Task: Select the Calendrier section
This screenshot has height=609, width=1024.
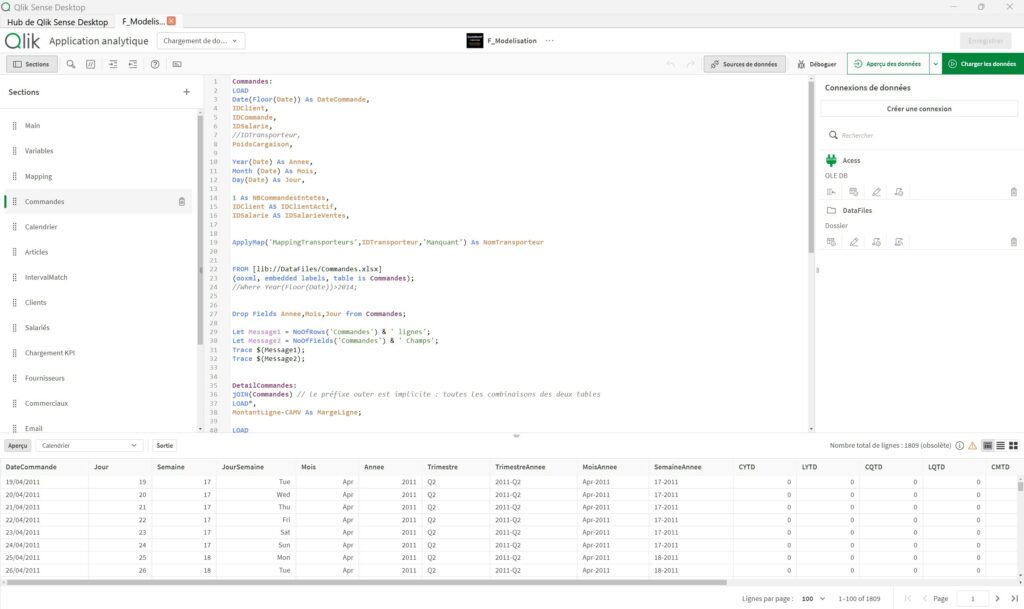Action: pyautogui.click(x=98, y=226)
